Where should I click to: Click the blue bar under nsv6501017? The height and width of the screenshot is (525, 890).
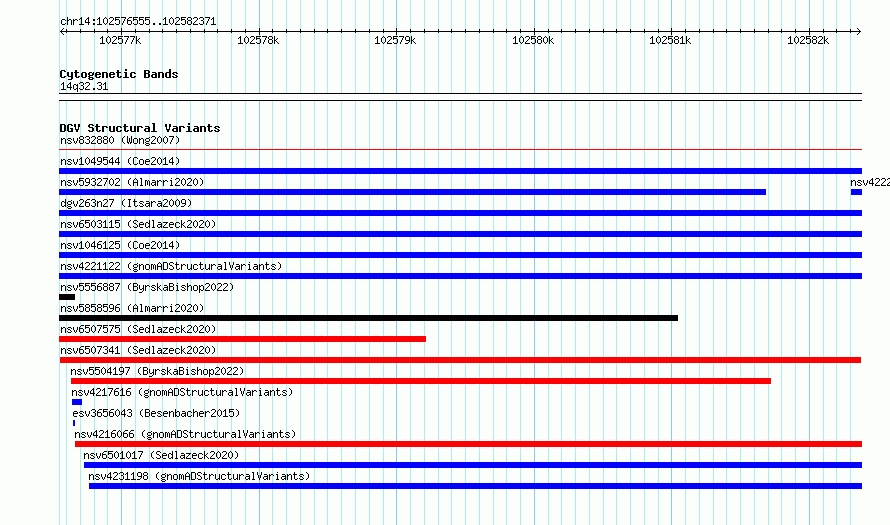click(473, 465)
